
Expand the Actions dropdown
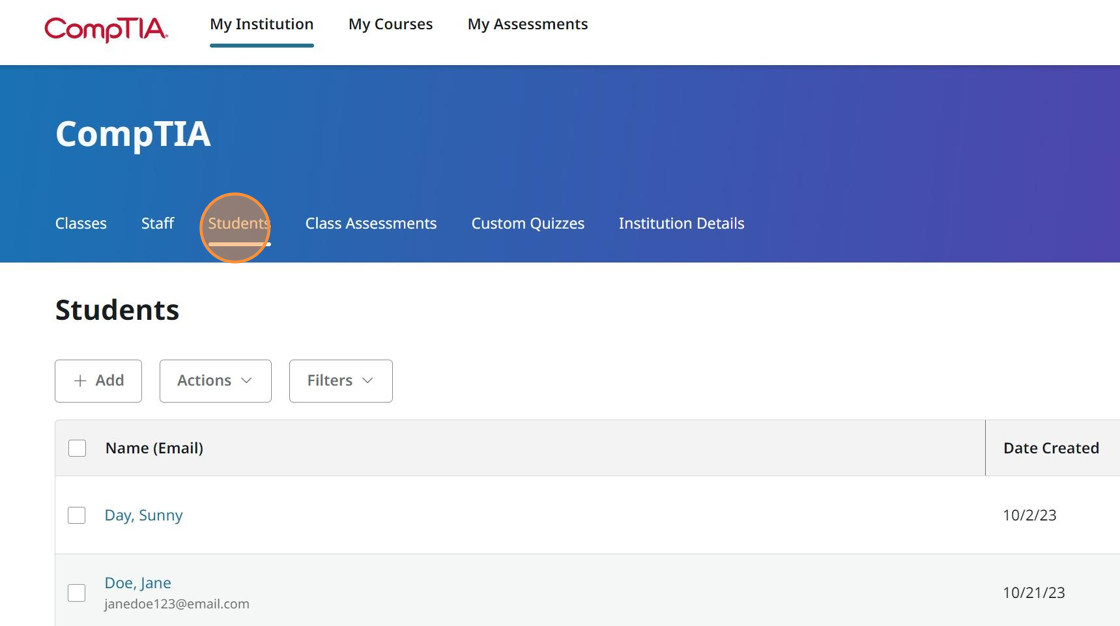tap(215, 381)
